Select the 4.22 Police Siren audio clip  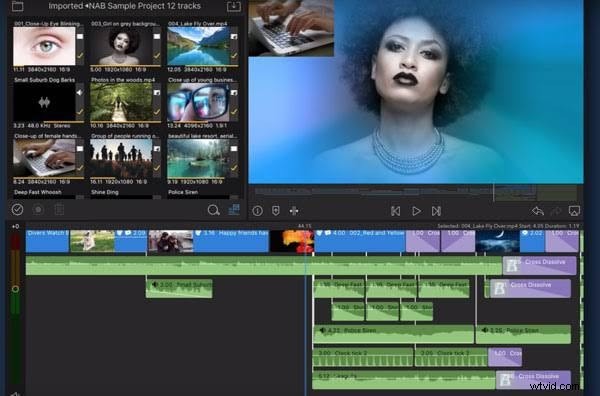pos(393,334)
